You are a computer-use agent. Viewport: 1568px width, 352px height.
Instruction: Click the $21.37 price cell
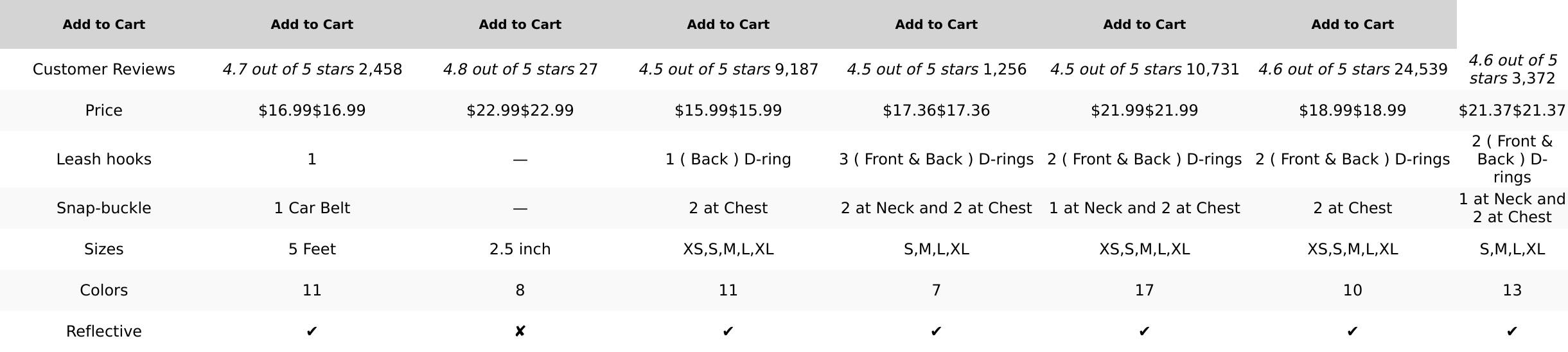click(1511, 110)
